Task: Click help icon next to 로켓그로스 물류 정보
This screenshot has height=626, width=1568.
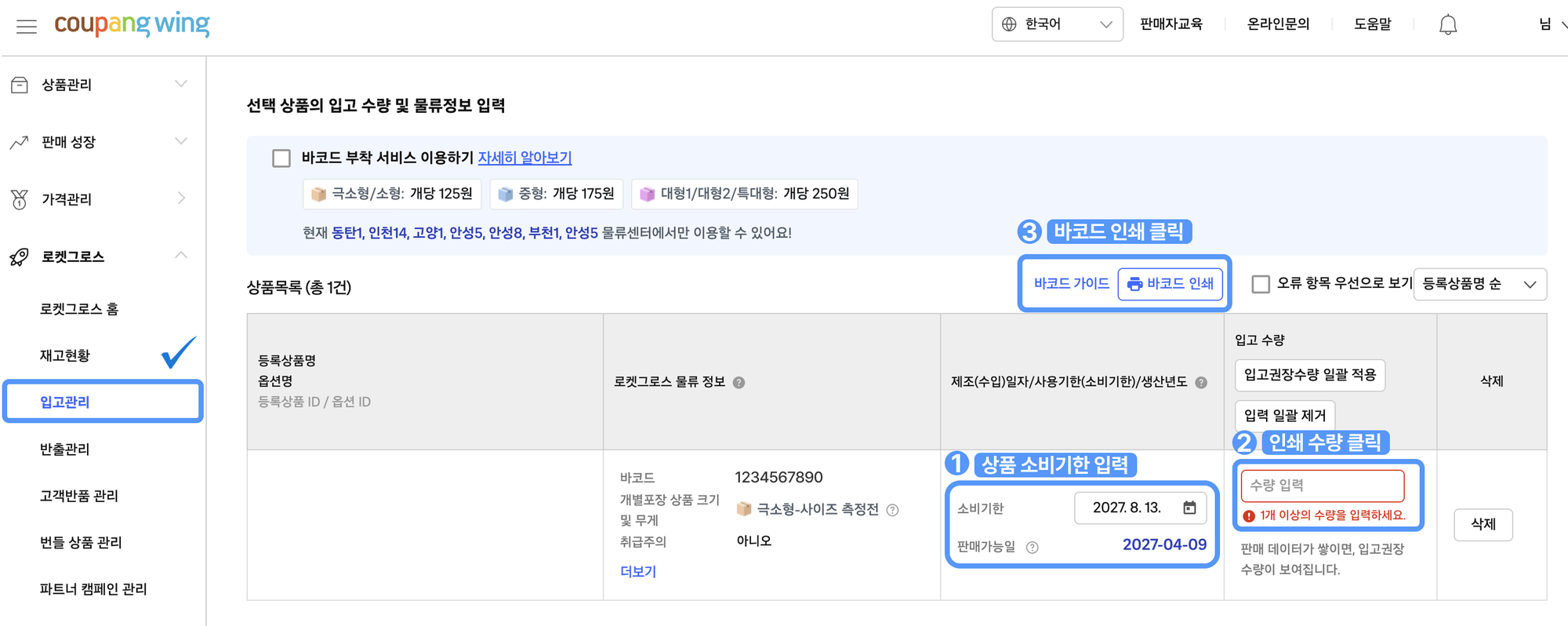Action: coord(739,383)
